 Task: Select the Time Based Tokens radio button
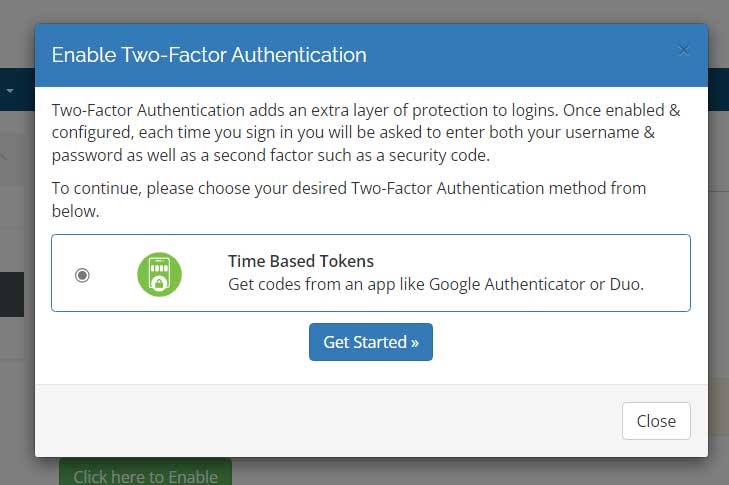(82, 275)
